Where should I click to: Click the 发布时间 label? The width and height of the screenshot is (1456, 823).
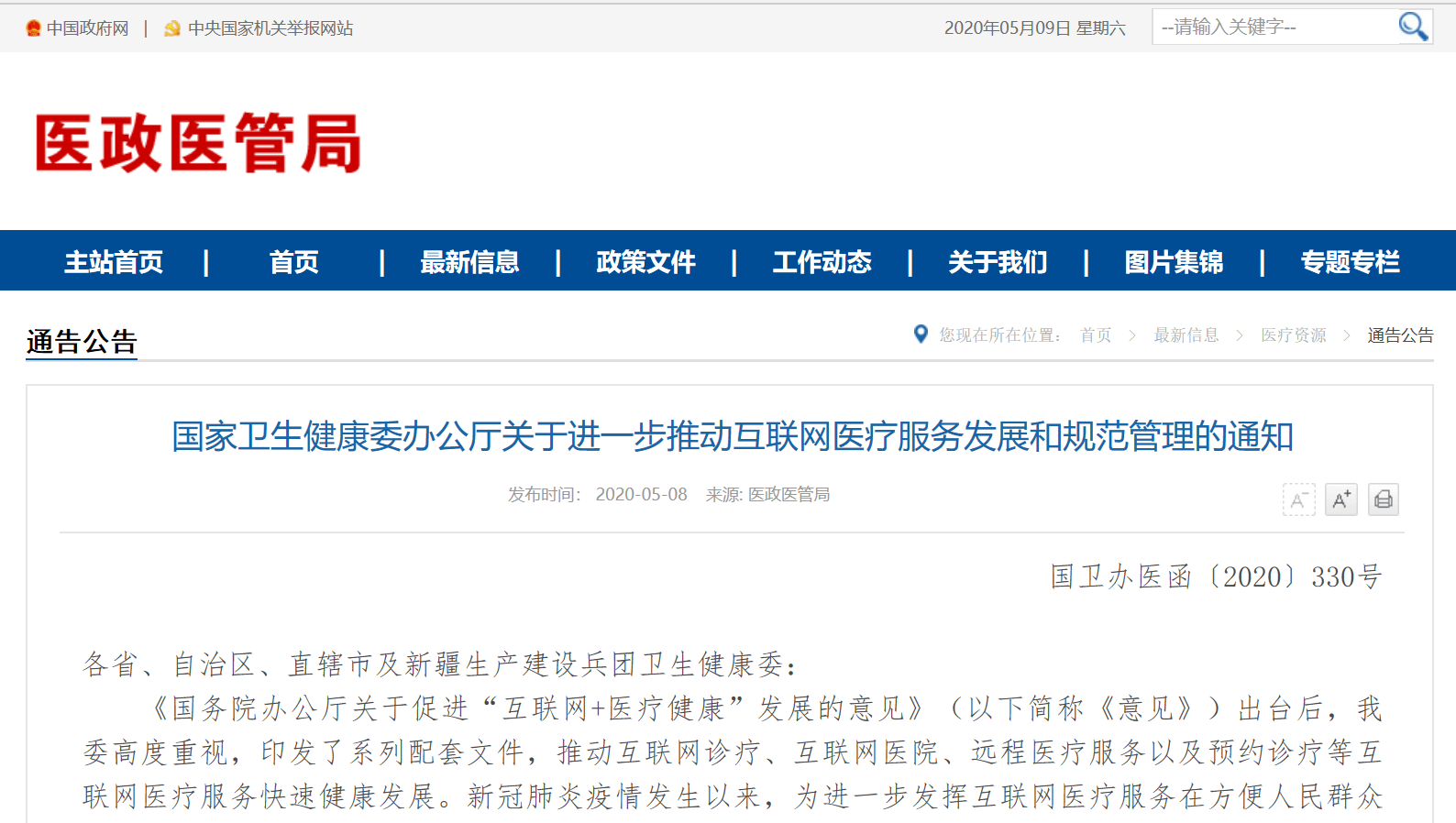point(544,495)
